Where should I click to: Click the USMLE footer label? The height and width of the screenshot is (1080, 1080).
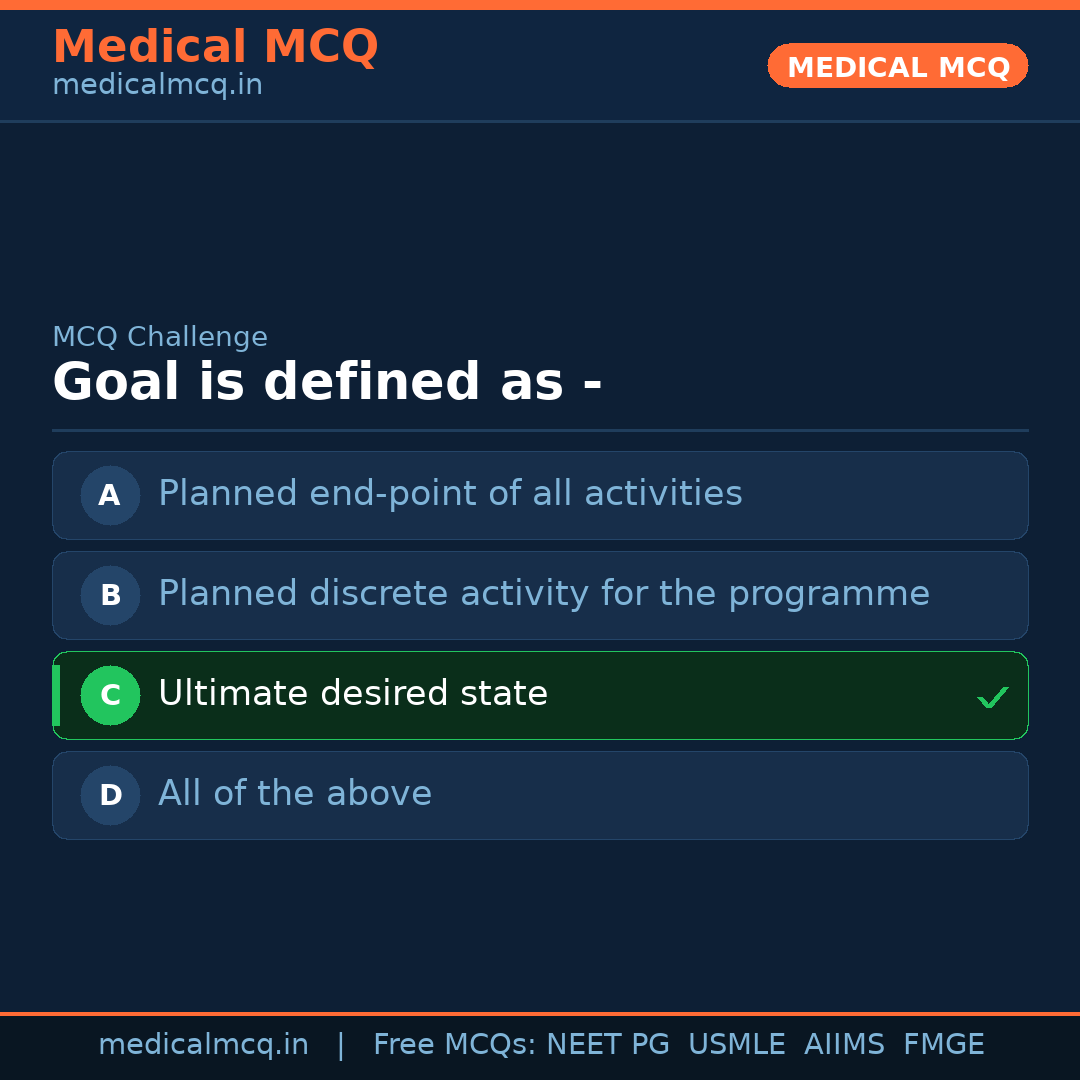(737, 1044)
